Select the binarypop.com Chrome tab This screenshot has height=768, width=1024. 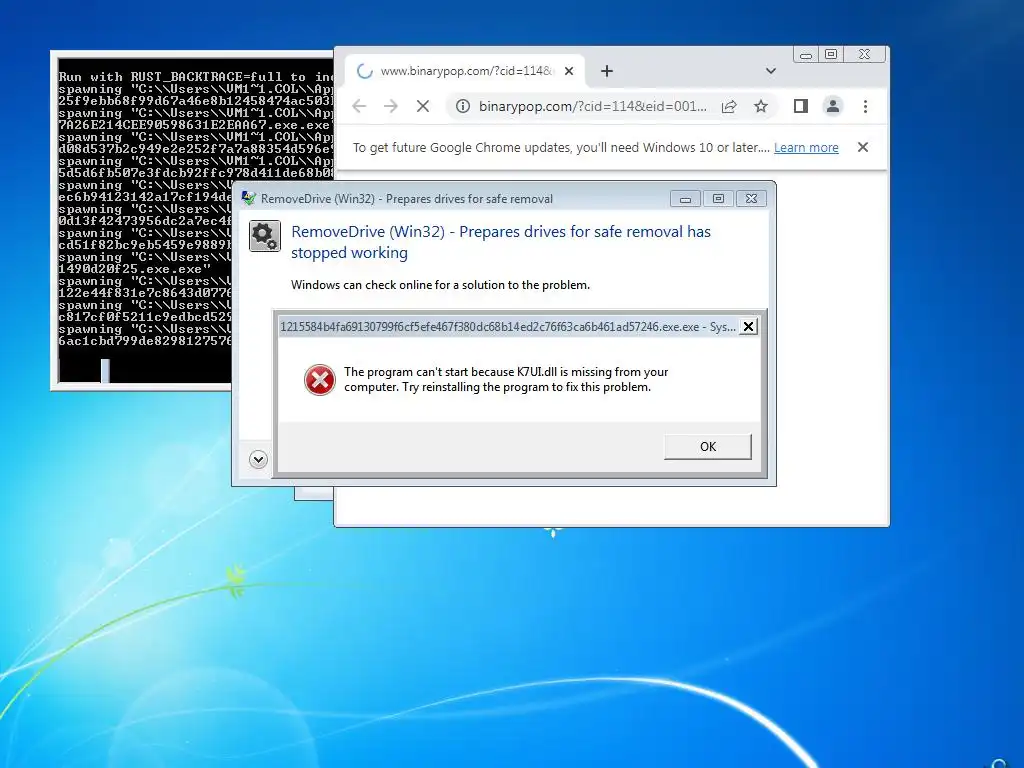tap(465, 71)
